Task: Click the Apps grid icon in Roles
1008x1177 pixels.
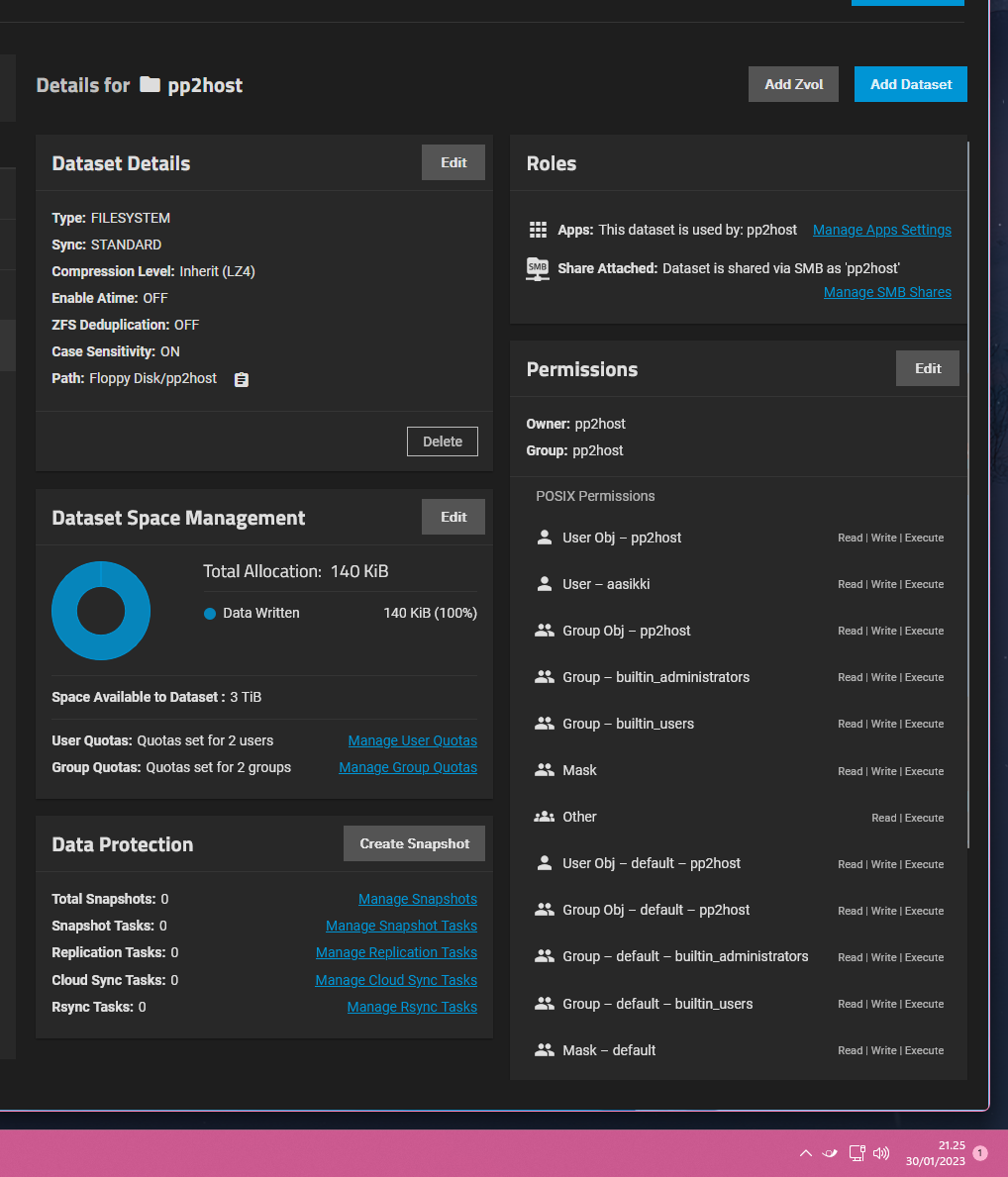Action: coord(538,230)
